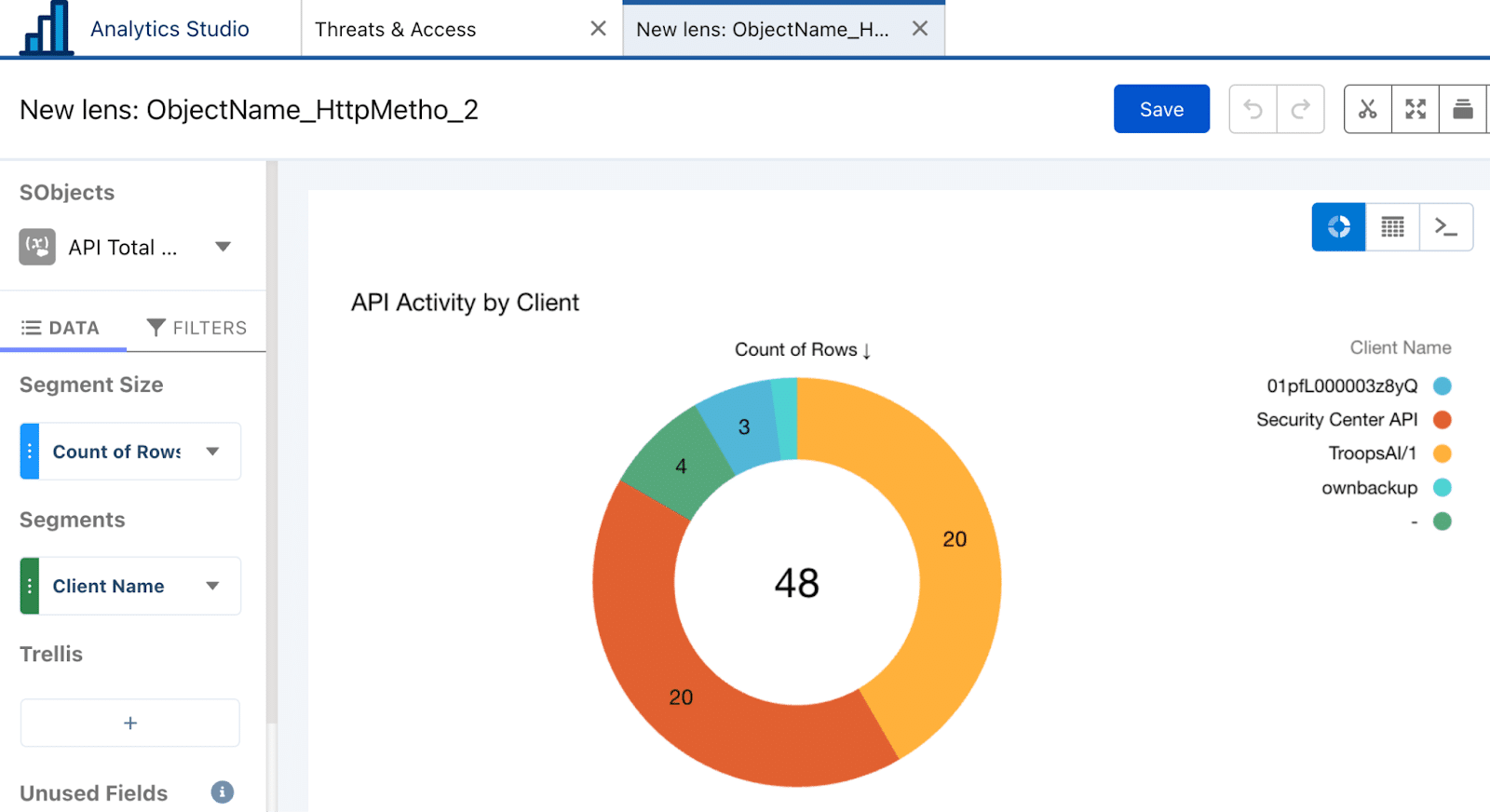Switch to chart mode donut icon

tap(1338, 227)
